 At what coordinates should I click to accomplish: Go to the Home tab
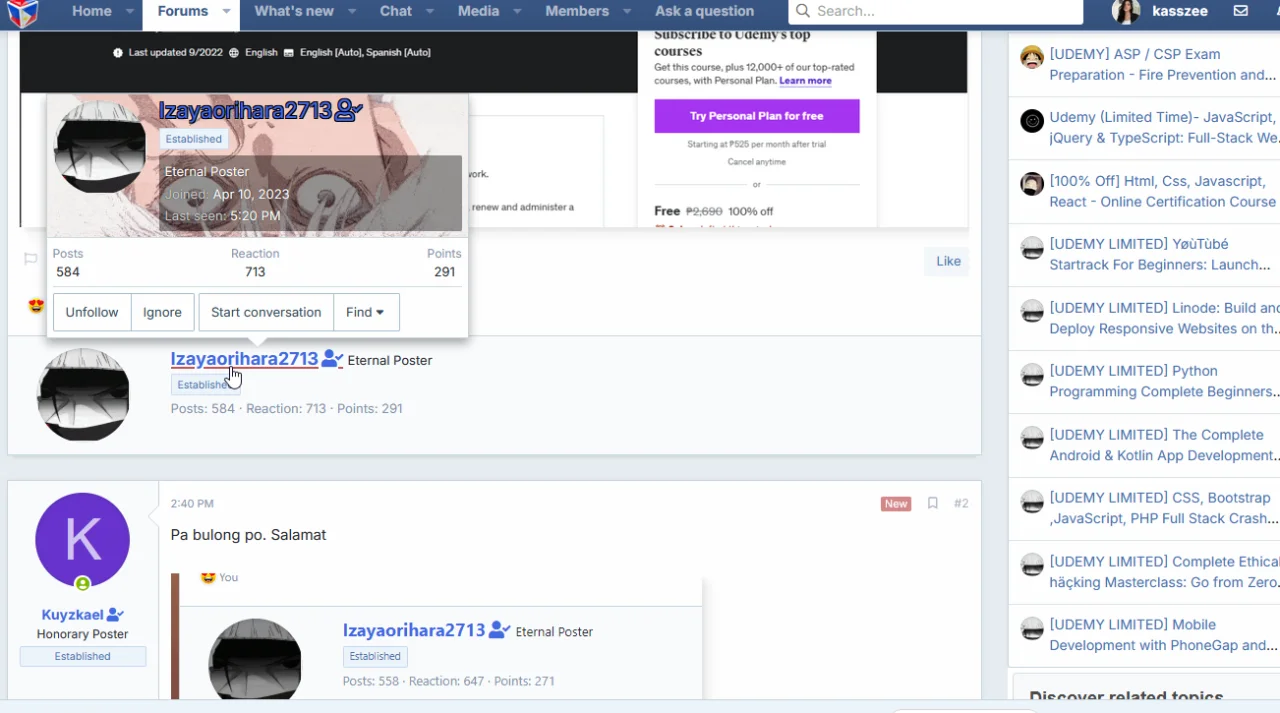pyautogui.click(x=92, y=11)
